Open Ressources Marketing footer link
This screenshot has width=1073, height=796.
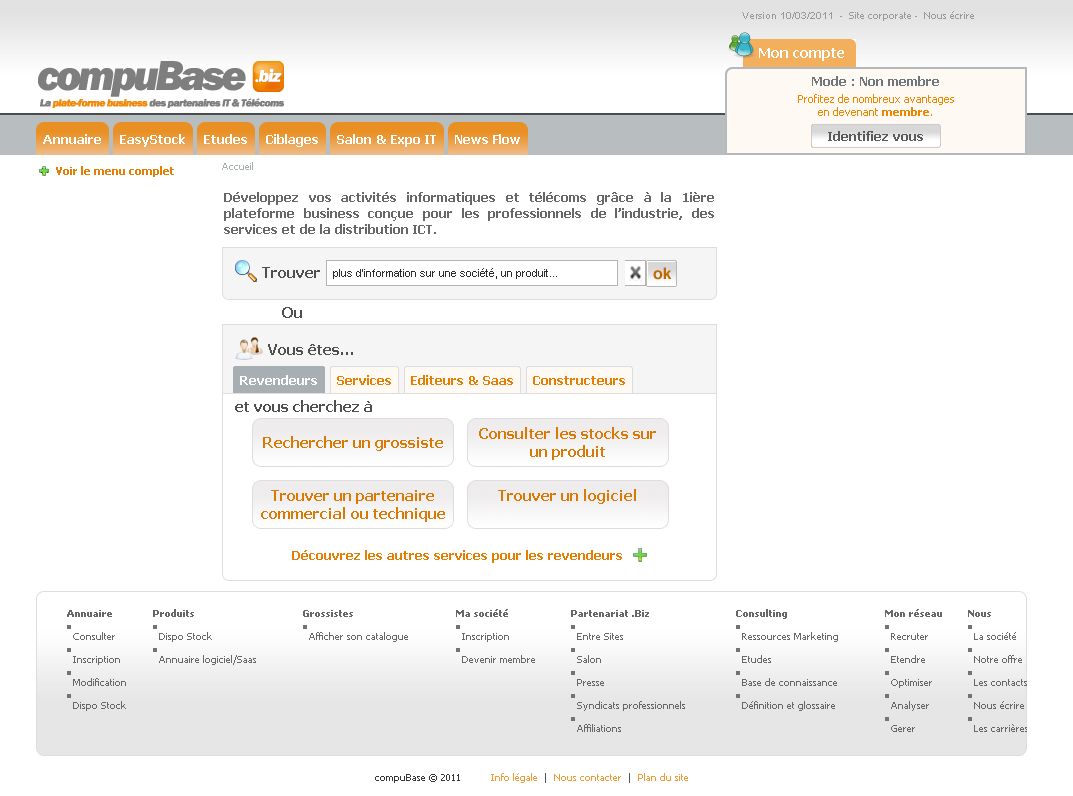(789, 637)
